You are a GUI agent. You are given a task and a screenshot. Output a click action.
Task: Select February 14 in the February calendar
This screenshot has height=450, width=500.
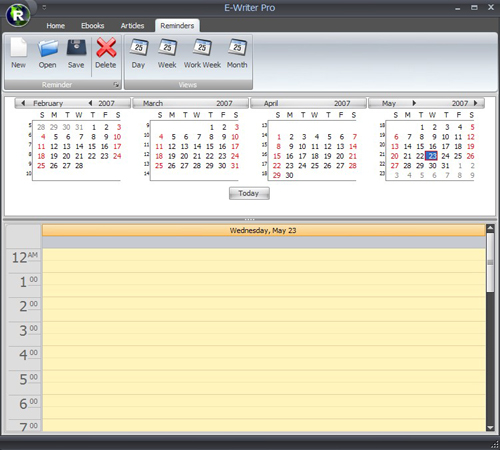point(79,146)
